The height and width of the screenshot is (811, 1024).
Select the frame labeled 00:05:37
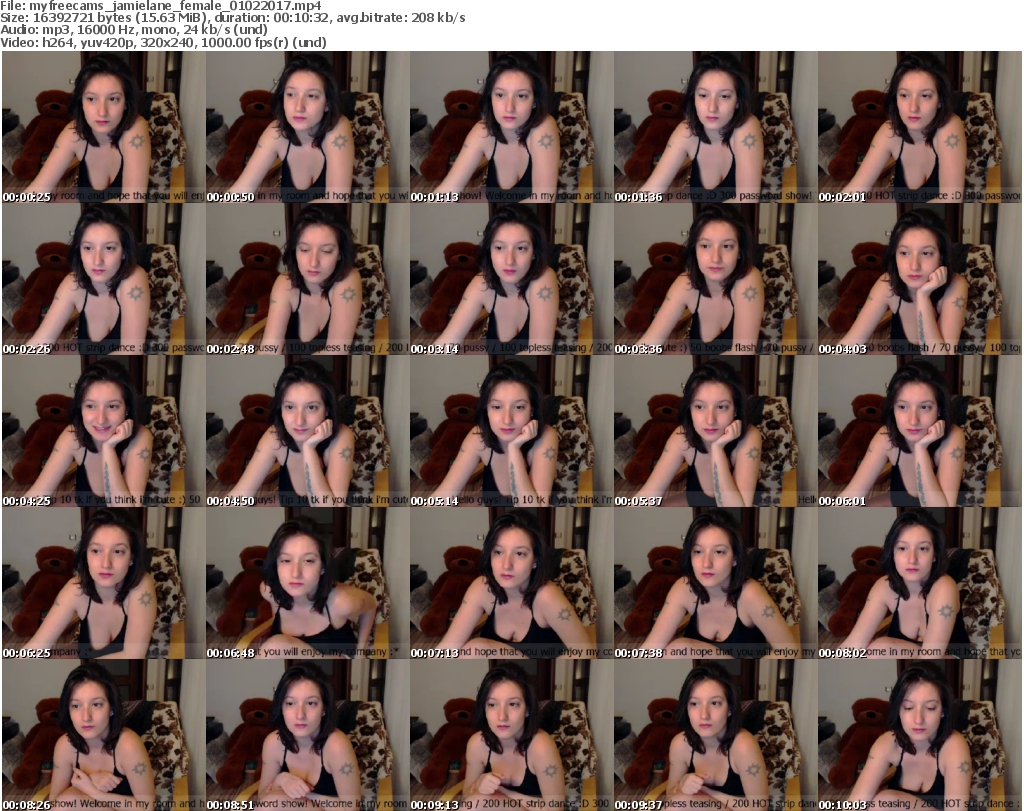[715, 432]
